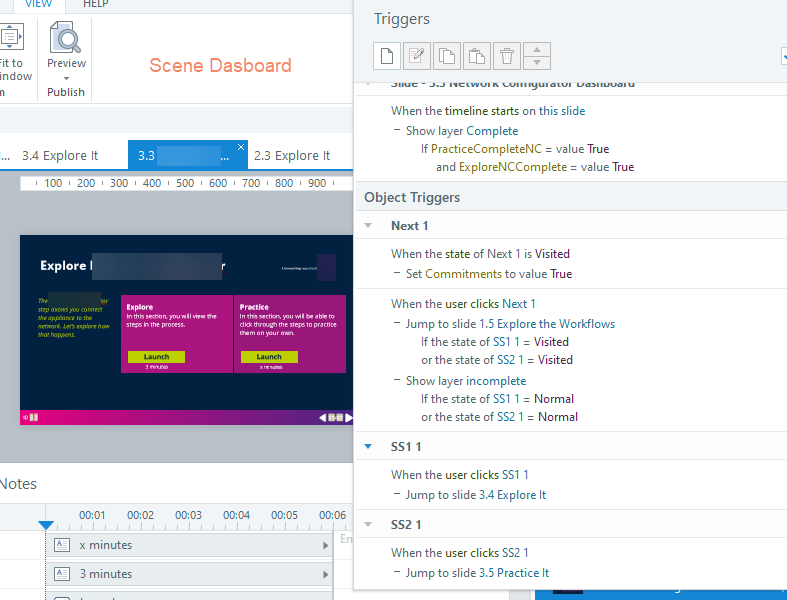Click 'Normal' state value in SS2 condition
This screenshot has height=600, width=787.
[558, 417]
